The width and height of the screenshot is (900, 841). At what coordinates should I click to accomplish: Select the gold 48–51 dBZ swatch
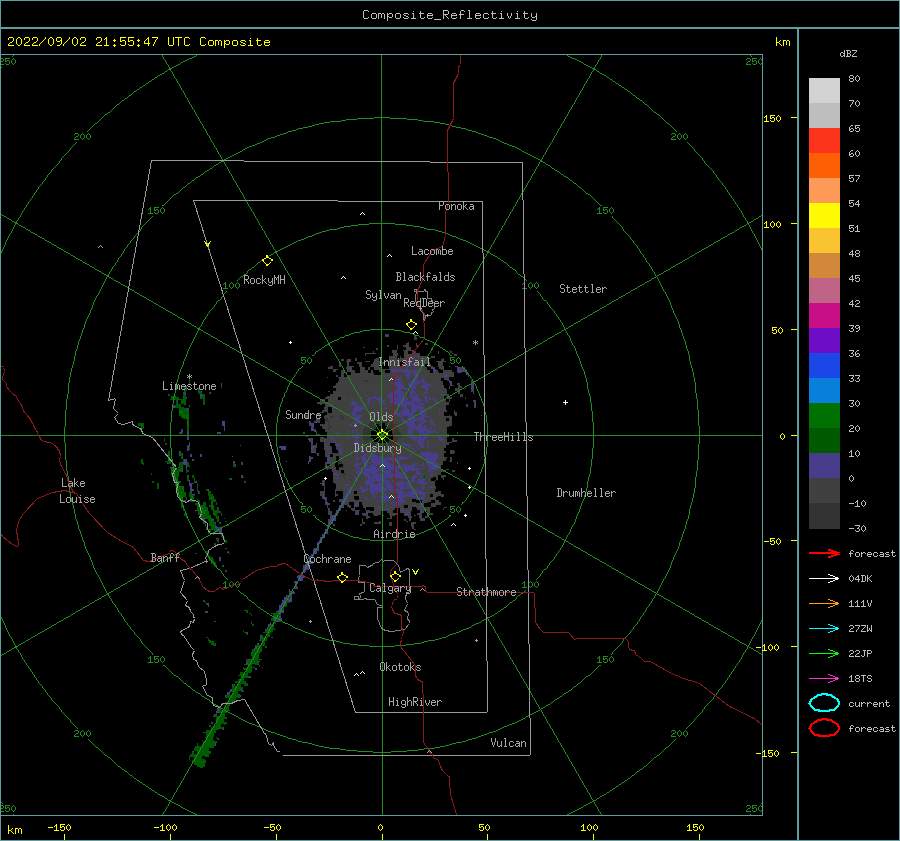824,241
